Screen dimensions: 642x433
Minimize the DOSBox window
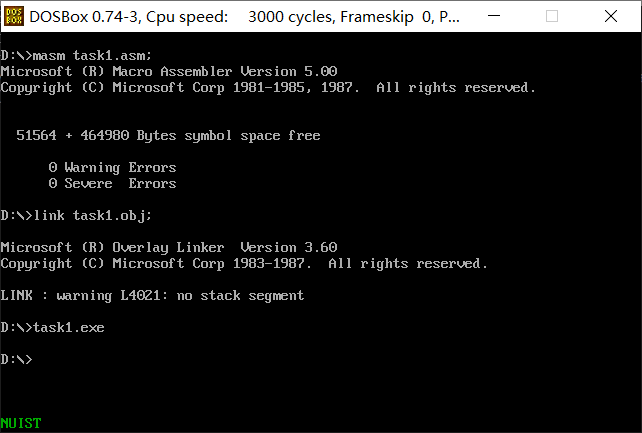(x=494, y=16)
